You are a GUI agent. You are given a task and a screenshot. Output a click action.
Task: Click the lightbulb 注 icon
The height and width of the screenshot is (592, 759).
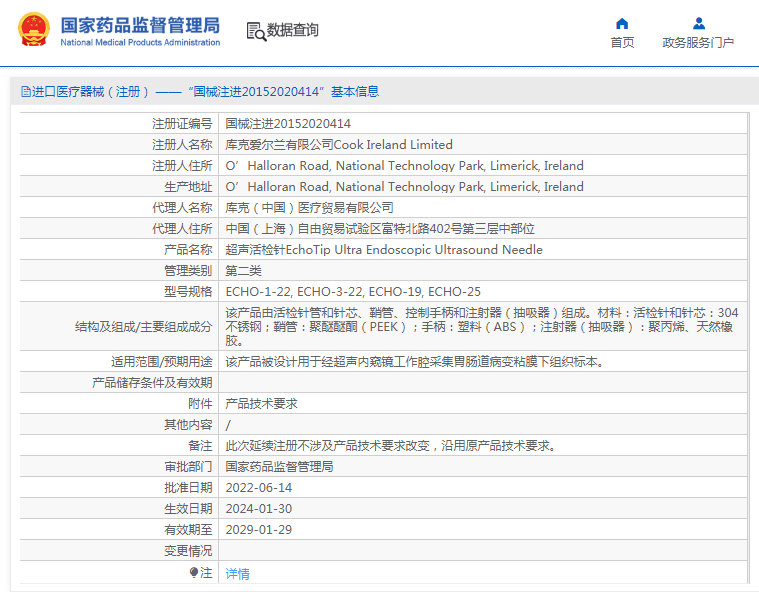coord(194,573)
